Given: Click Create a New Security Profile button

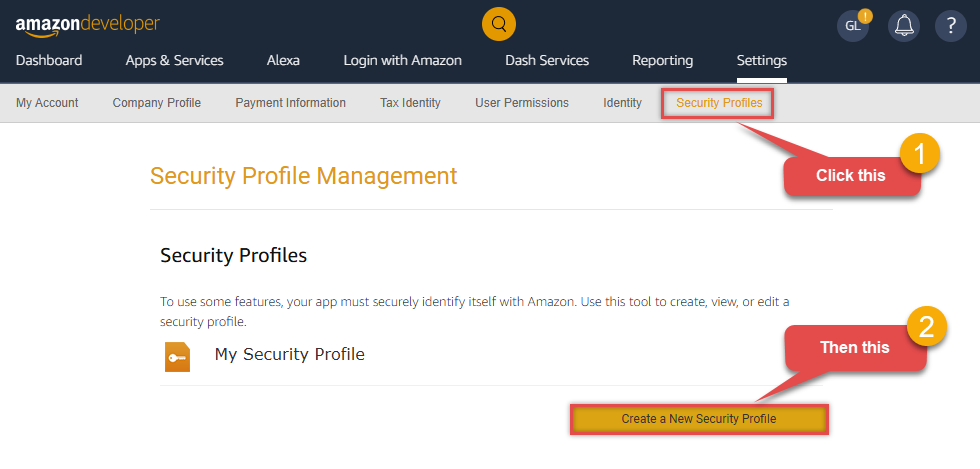Looking at the screenshot, I should [x=699, y=419].
